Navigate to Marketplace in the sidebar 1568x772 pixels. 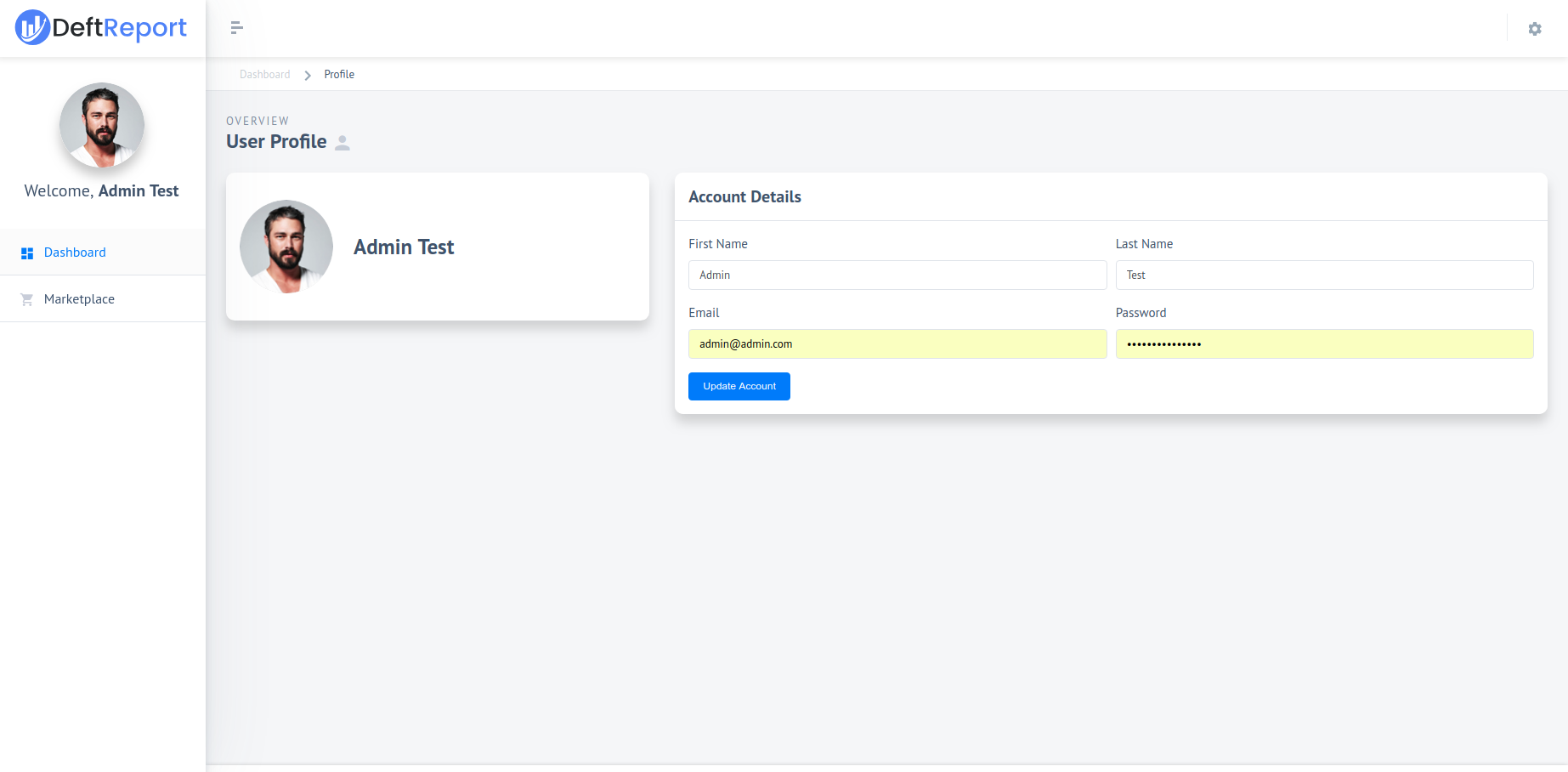[78, 298]
